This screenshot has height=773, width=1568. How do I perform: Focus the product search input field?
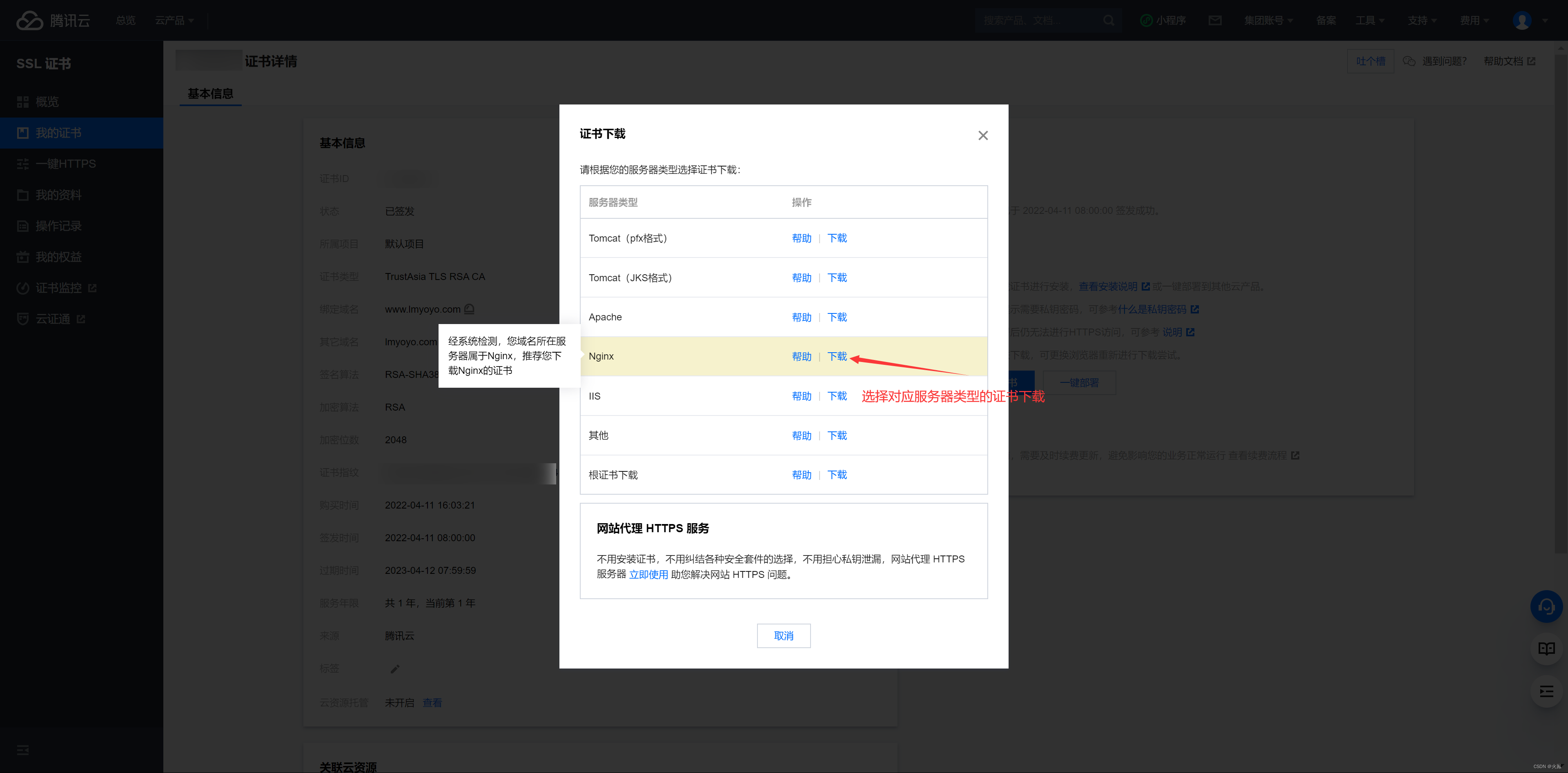click(x=1039, y=20)
